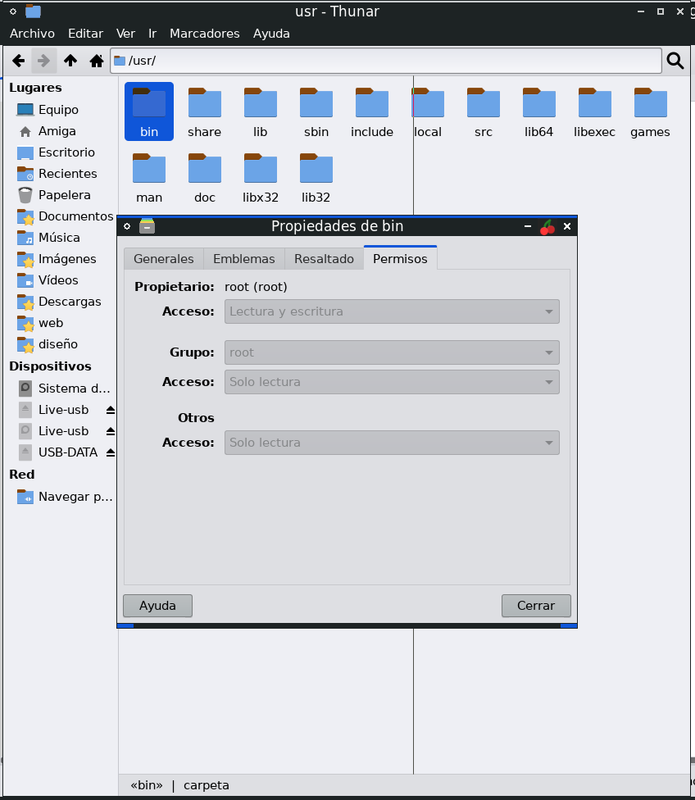Select the games folder icon
The image size is (695, 800).
click(x=650, y=103)
